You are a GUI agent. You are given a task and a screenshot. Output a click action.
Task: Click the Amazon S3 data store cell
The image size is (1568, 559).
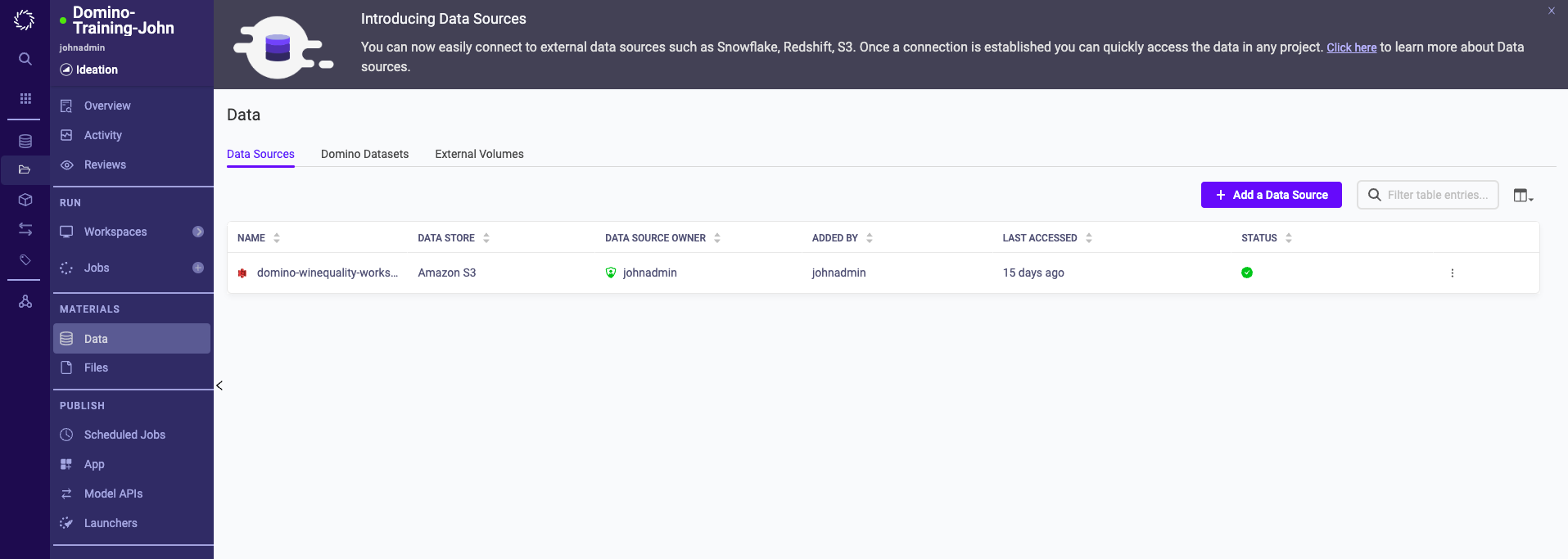pyautogui.click(x=446, y=273)
